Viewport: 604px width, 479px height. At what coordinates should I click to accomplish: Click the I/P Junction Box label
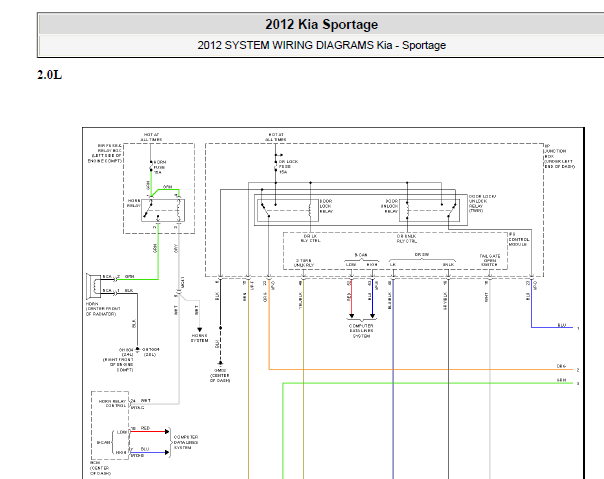pos(559,156)
